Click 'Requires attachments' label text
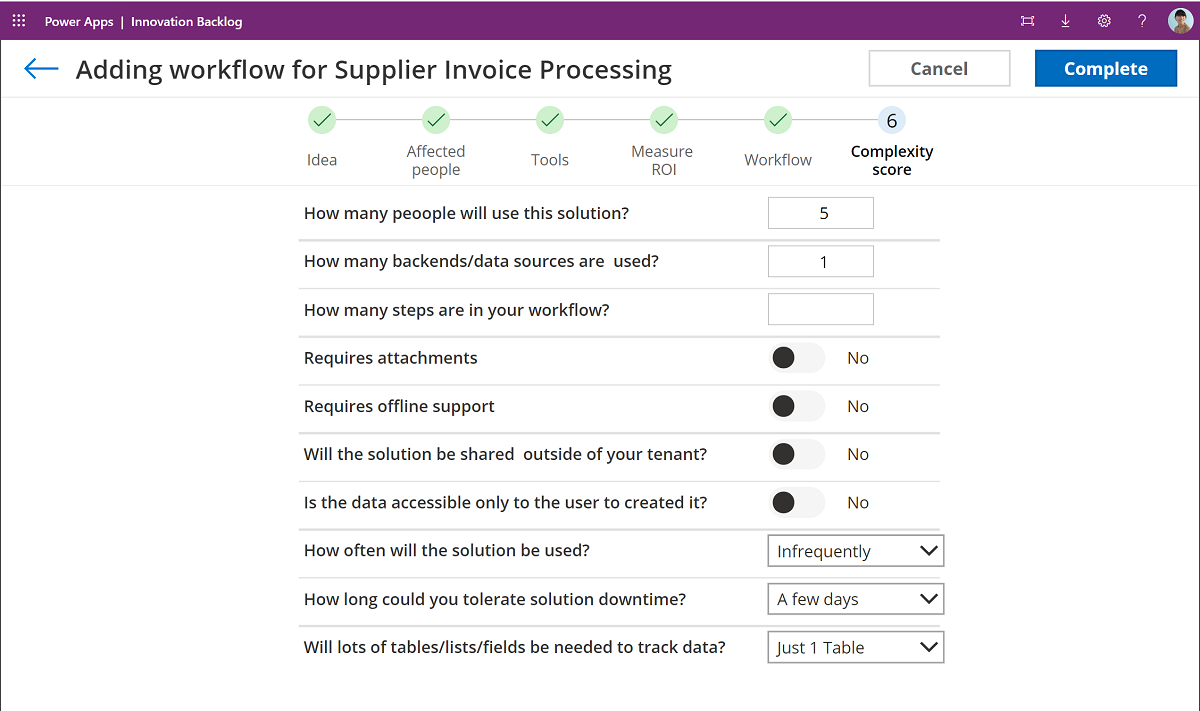 (x=391, y=358)
